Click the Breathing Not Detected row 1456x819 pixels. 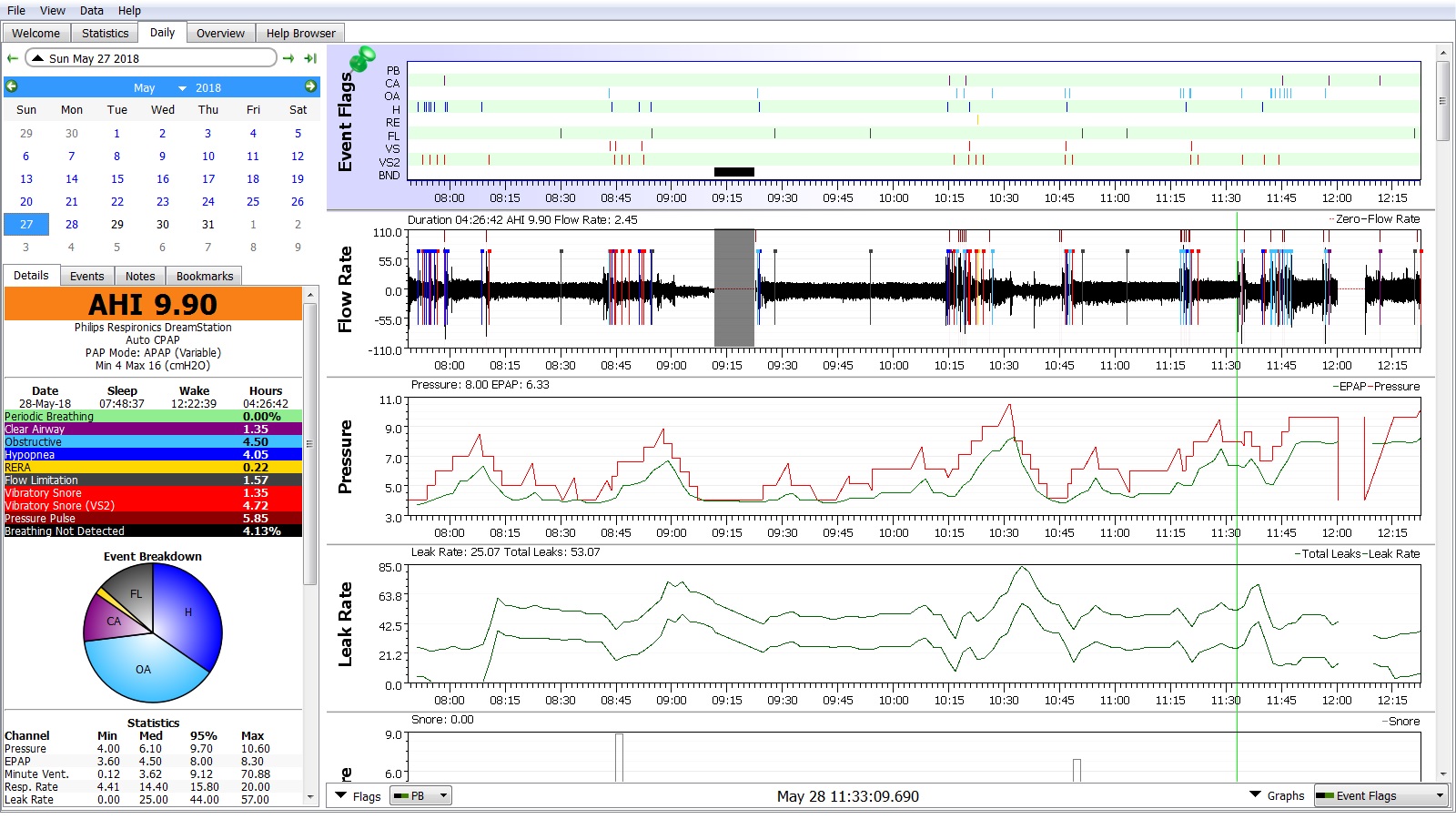coord(153,531)
